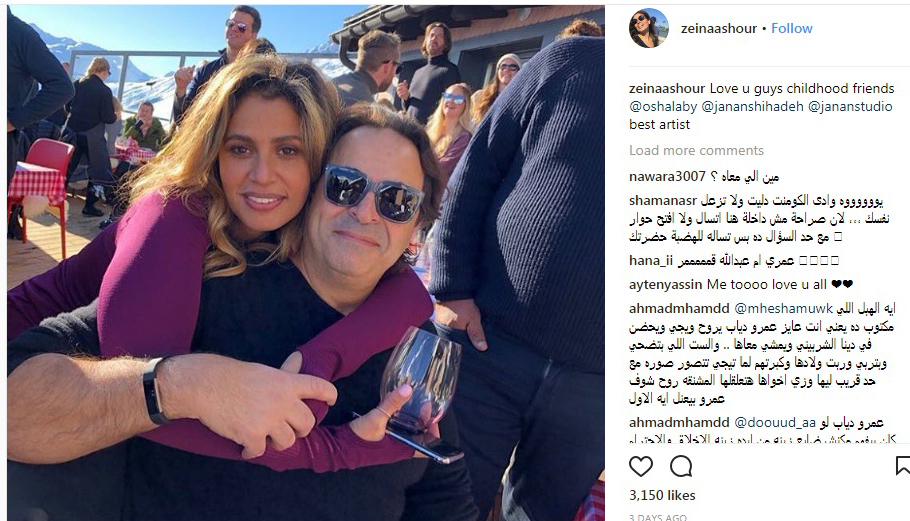Open @jananshihadeh tagged profile
This screenshot has height=521, width=910.
[x=752, y=107]
